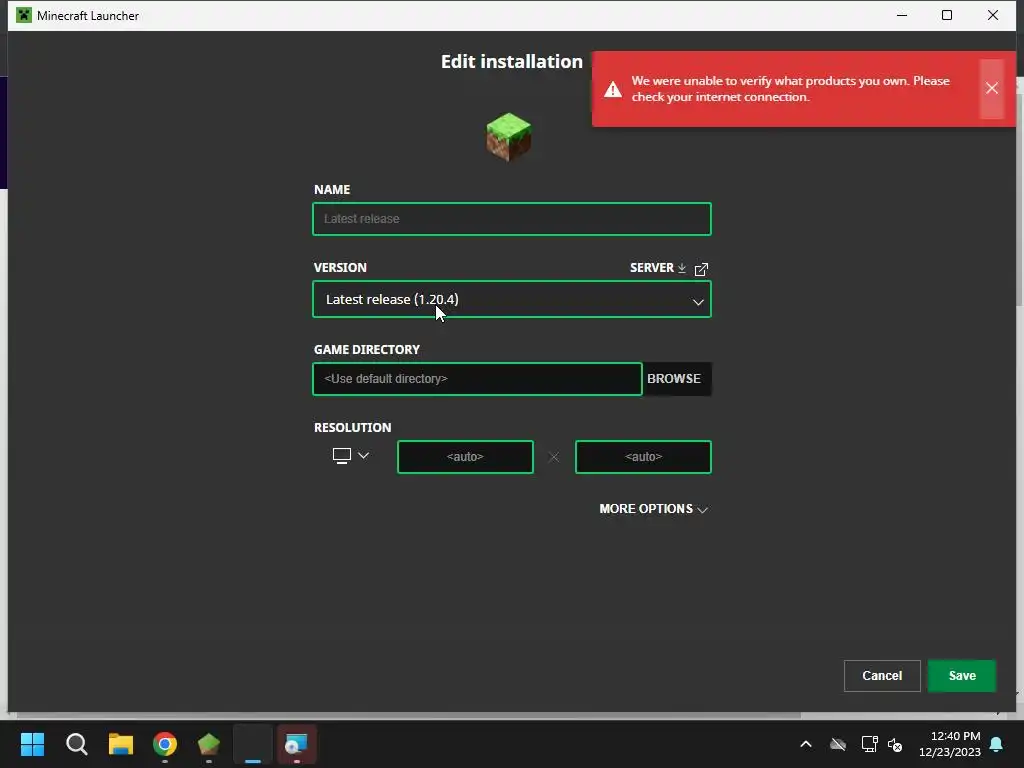Dismiss the red error notification
Screen dimensions: 1024x768
(x=991, y=88)
